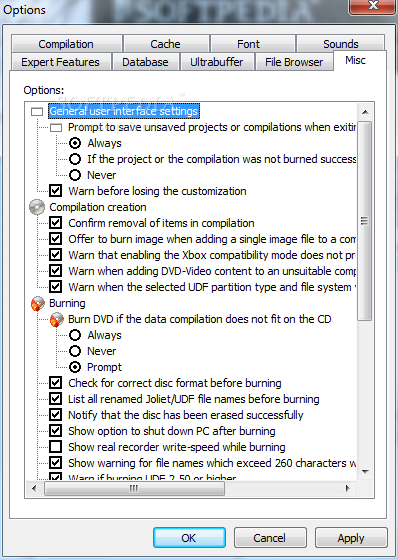
Task: Uncheck Warn before losing the customization
Action: [x=56, y=191]
